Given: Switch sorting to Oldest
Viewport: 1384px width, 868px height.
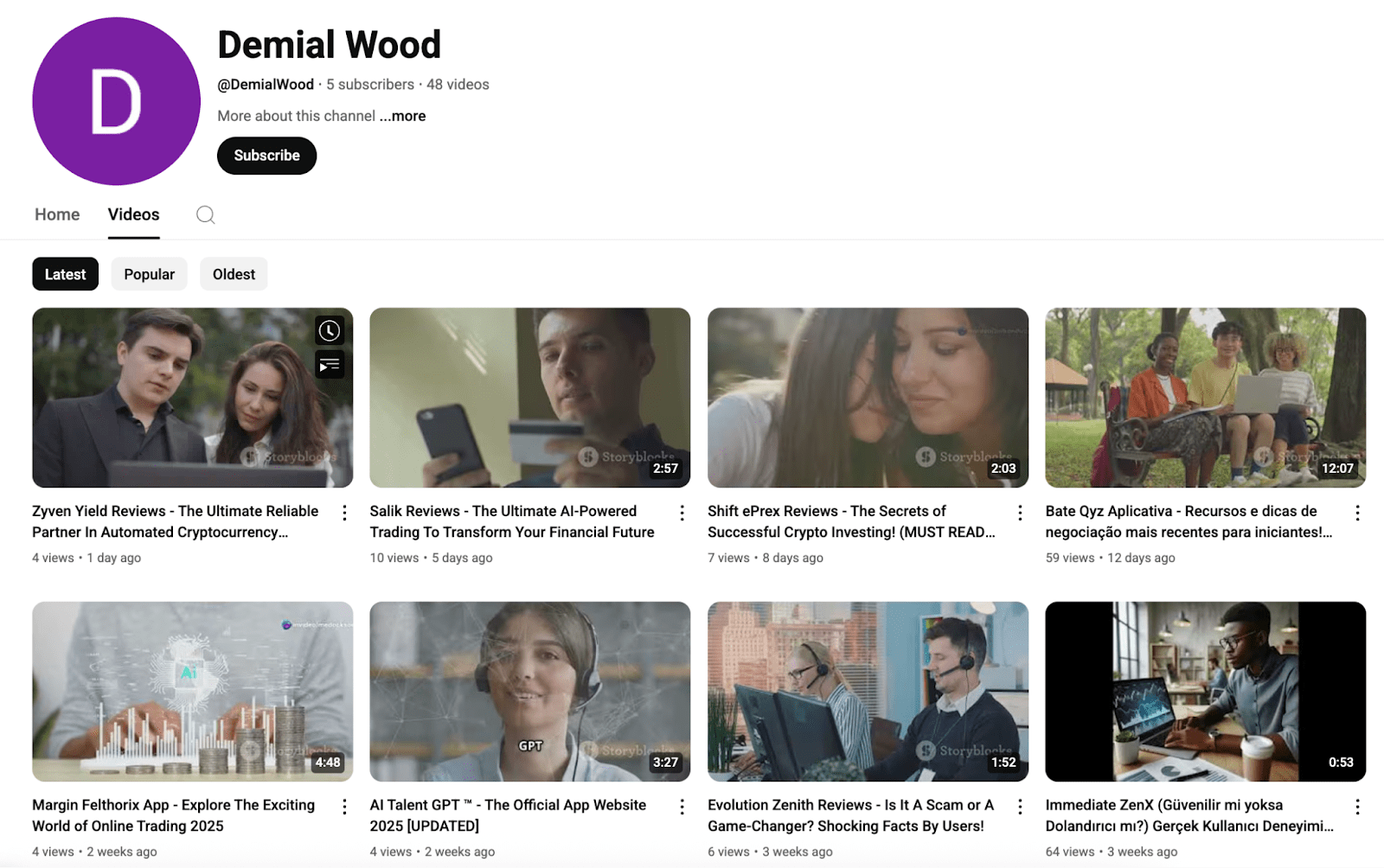Looking at the screenshot, I should (234, 273).
